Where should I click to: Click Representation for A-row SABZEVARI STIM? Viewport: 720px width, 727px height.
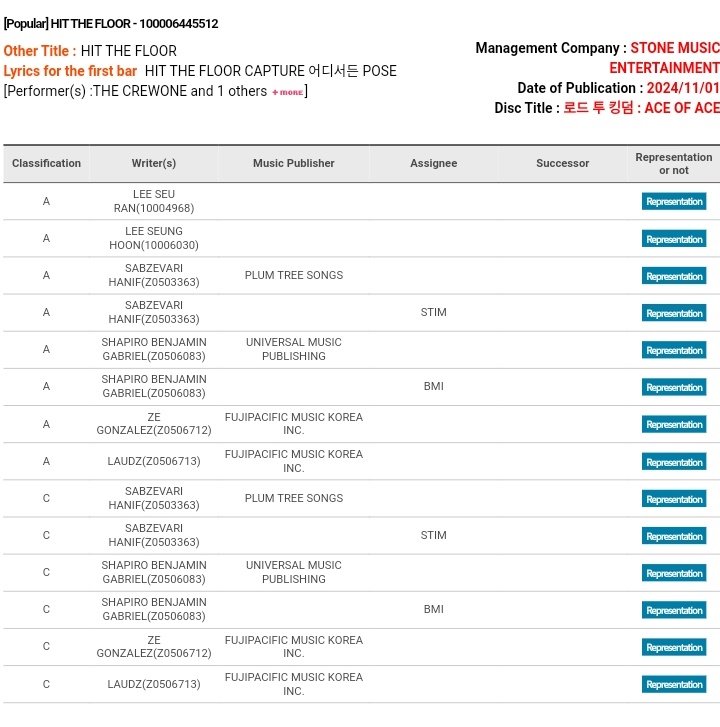[674, 313]
